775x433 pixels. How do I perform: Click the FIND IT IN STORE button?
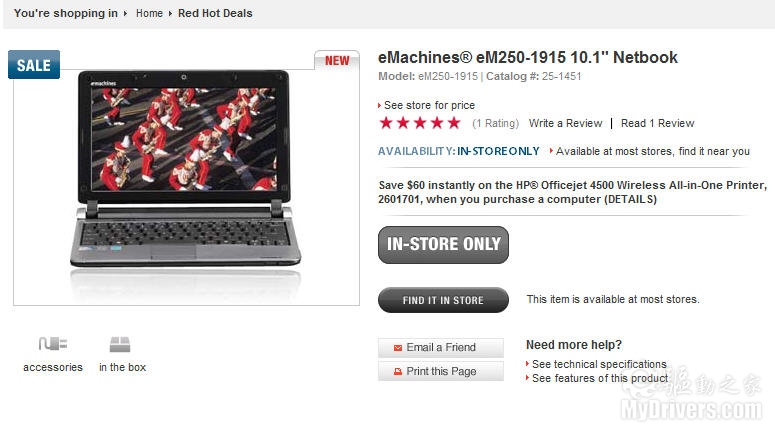(443, 300)
